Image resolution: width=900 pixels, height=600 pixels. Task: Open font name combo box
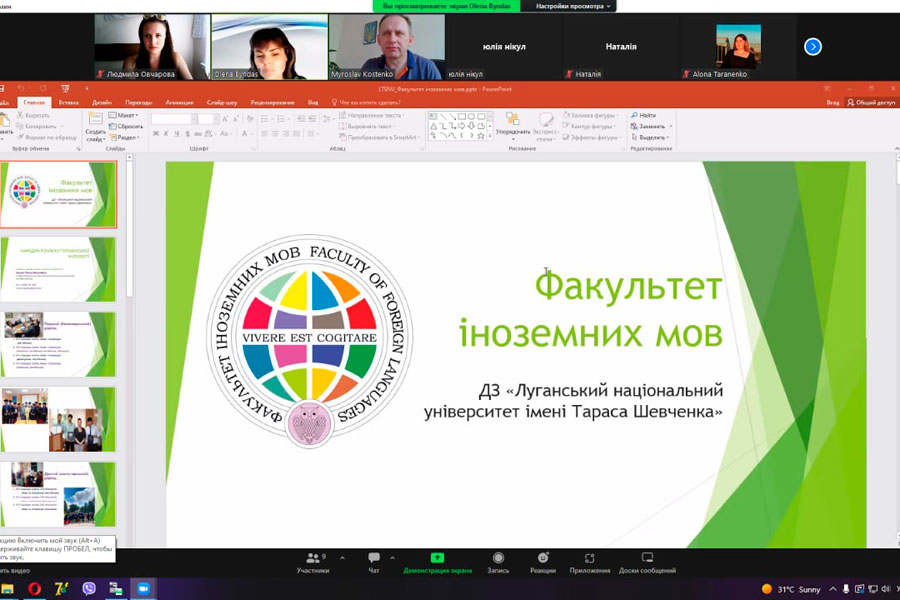tap(174, 119)
